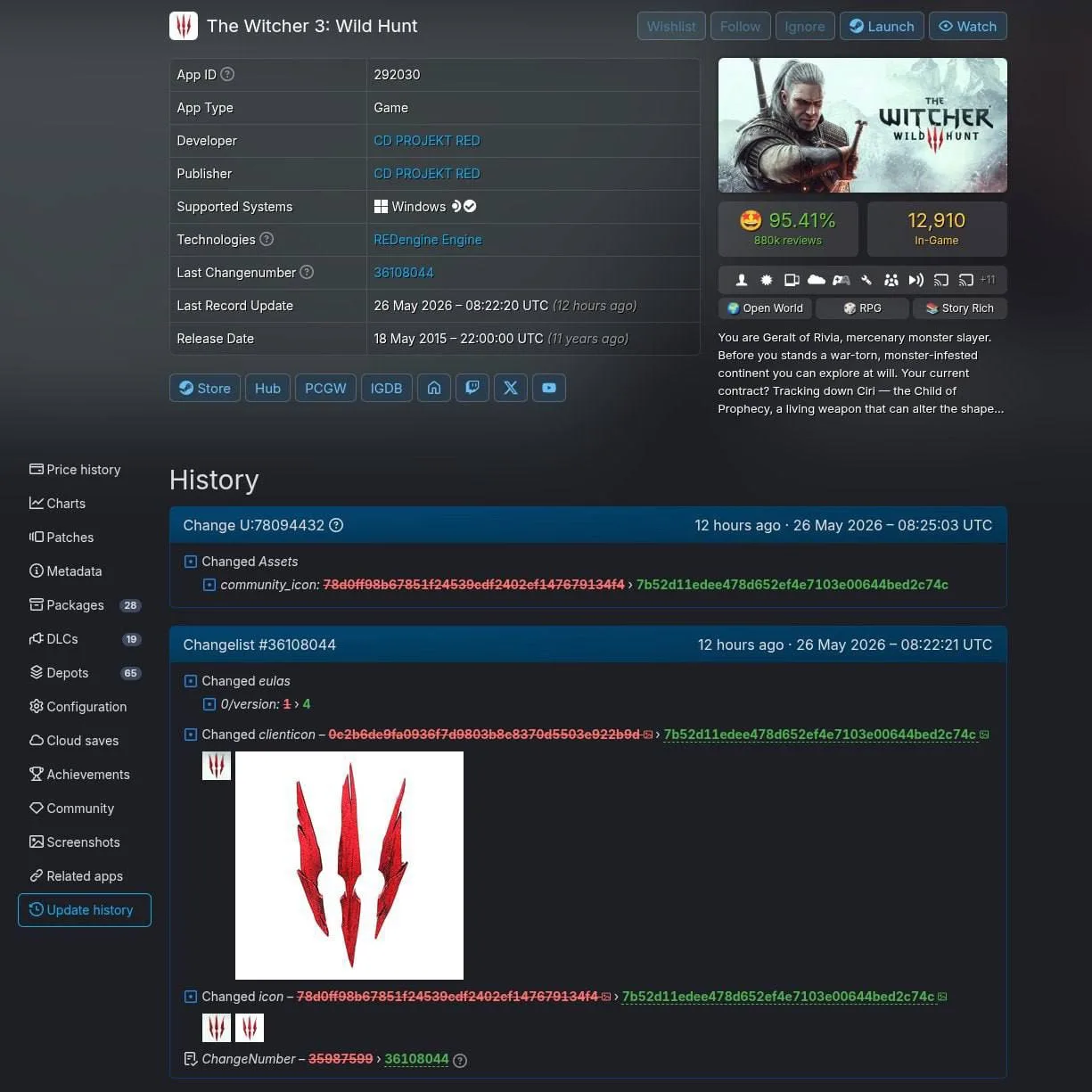Click the Steam achievements burst feature icon
The image size is (1092, 1092).
pyautogui.click(x=766, y=280)
